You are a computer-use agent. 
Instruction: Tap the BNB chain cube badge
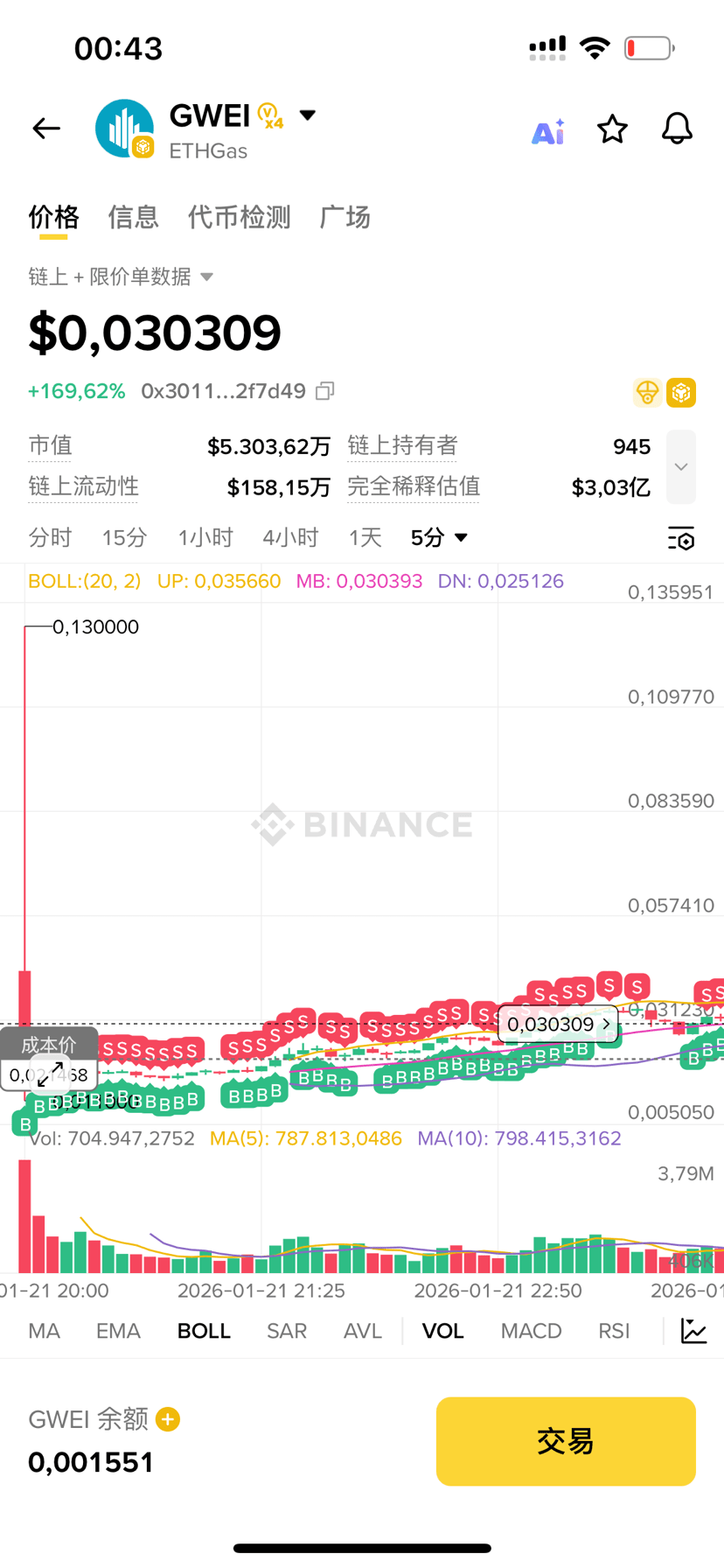681,393
